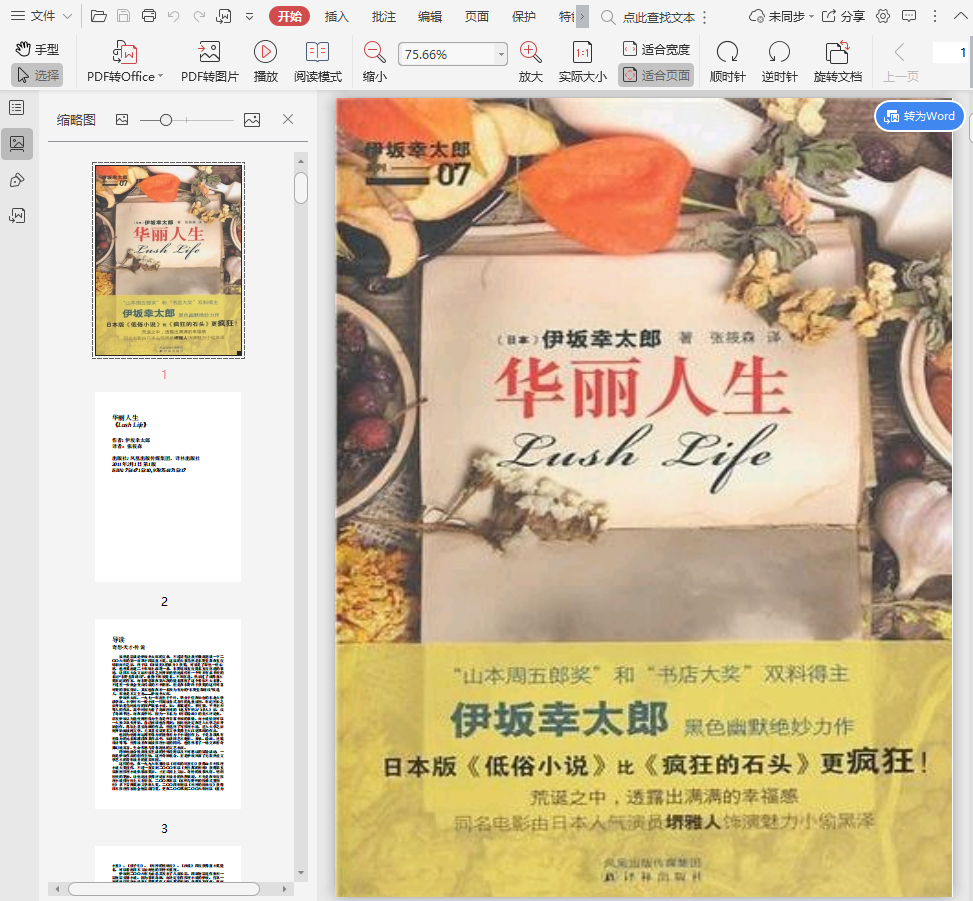Select page 1 thumbnail
The image size is (973, 901).
168,260
